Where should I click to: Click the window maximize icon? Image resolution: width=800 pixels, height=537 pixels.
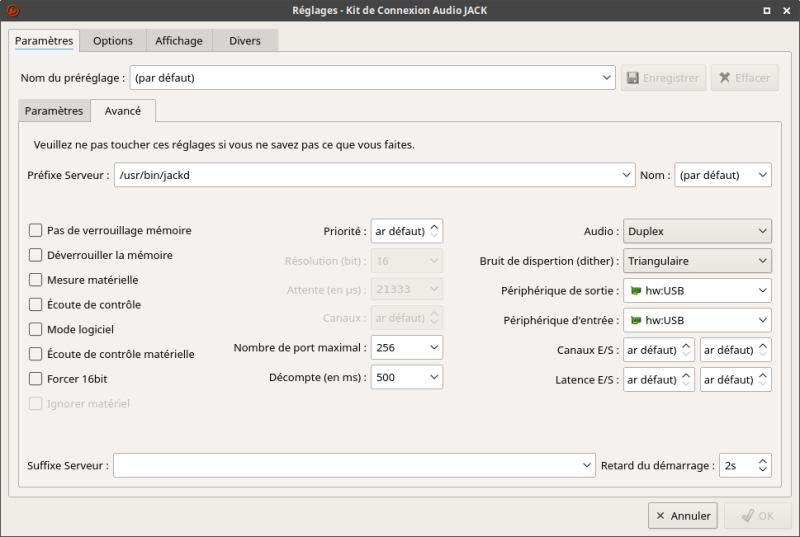coord(767,10)
